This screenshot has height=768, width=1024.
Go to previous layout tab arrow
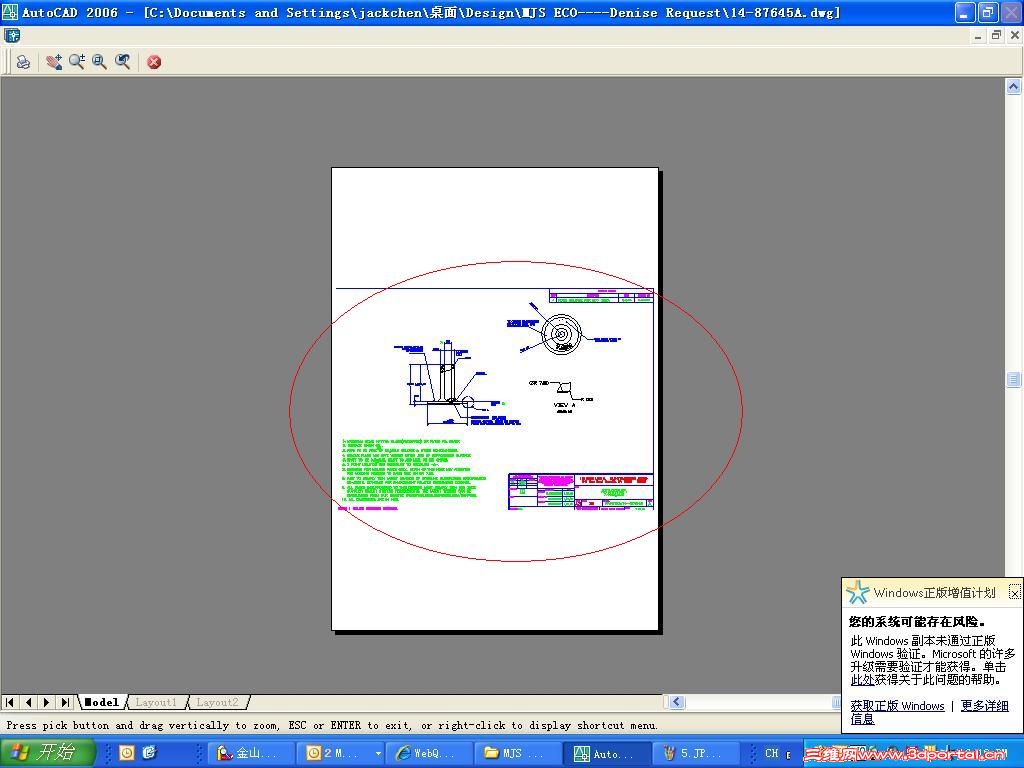[x=28, y=702]
